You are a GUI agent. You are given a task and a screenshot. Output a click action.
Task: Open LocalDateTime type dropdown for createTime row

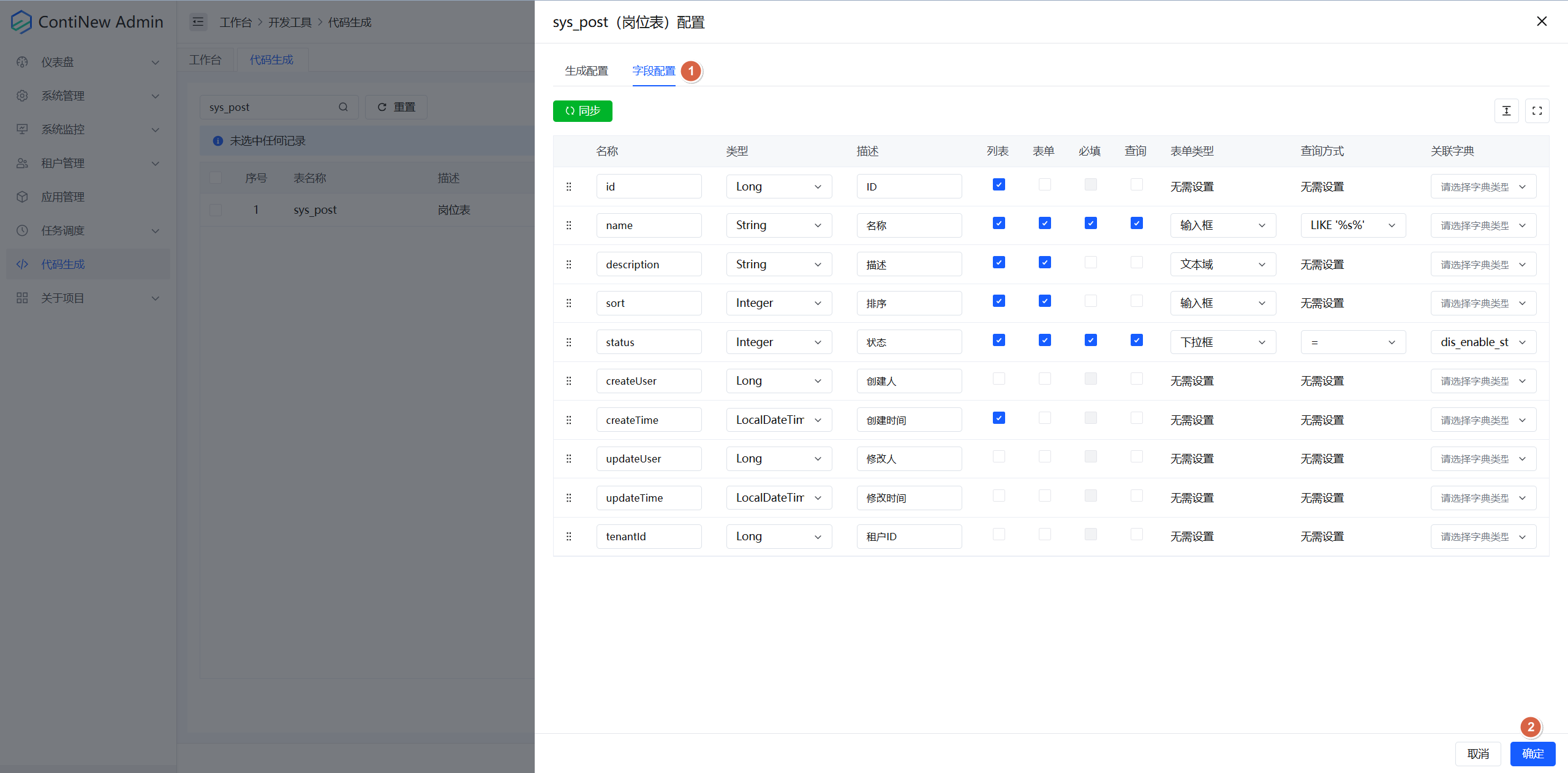point(779,420)
